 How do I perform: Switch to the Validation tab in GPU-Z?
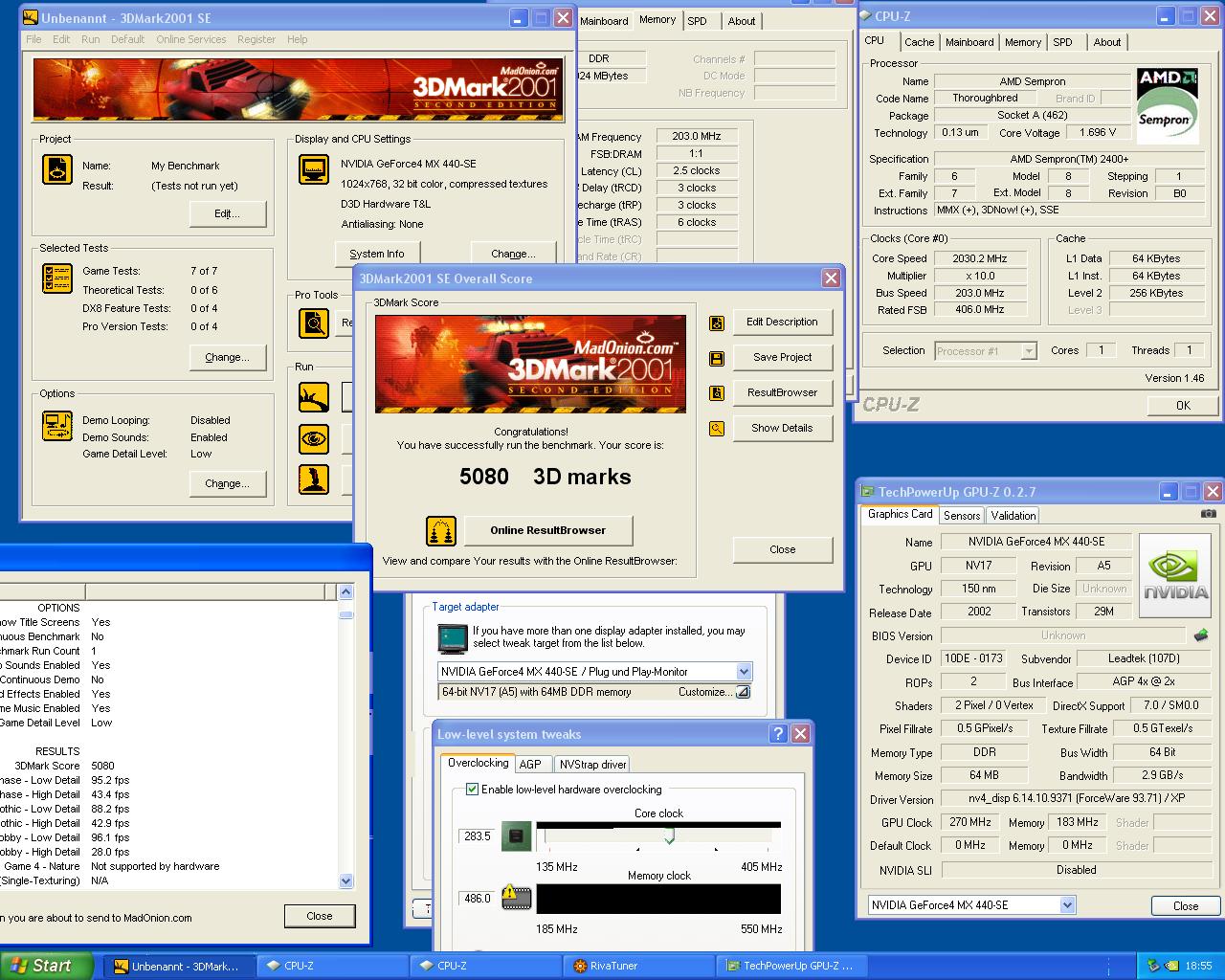[x=1013, y=515]
